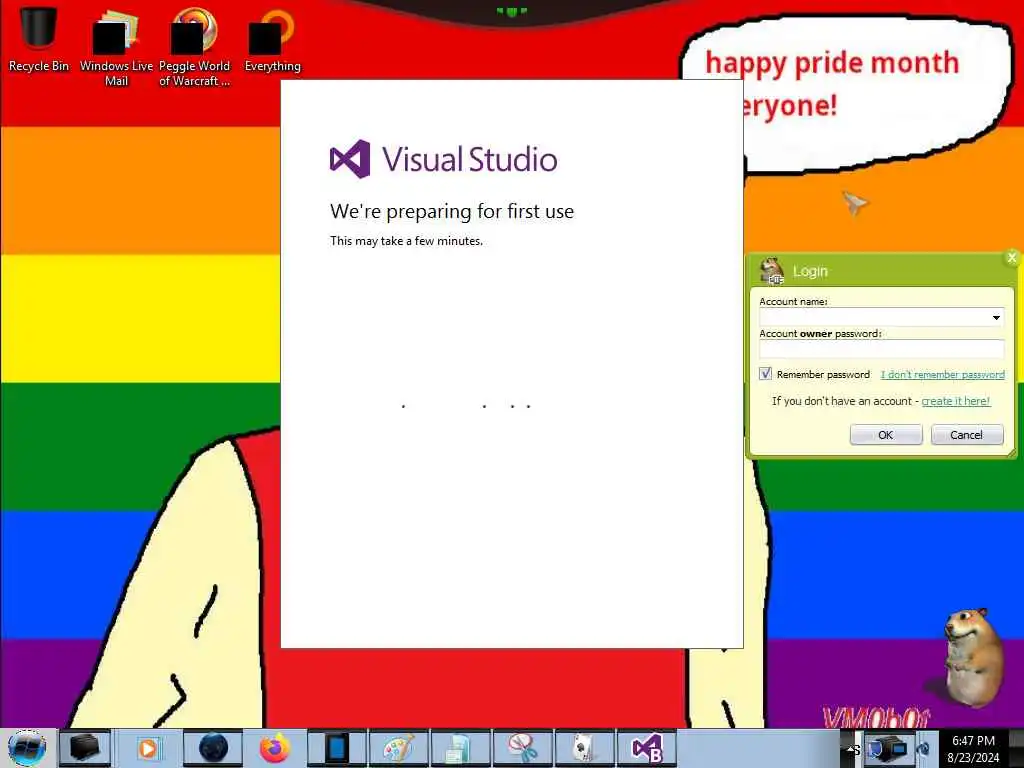Image resolution: width=1024 pixels, height=768 pixels.
Task: Open "I don't remember password" link
Action: pos(942,374)
